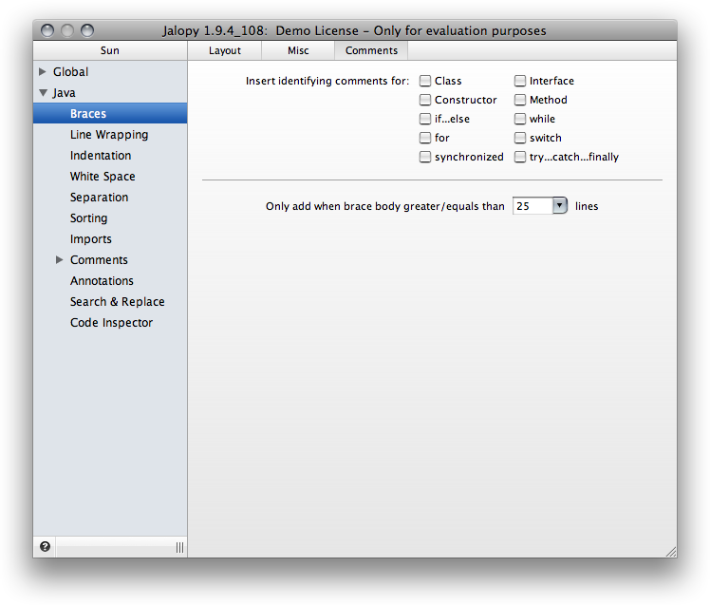The width and height of the screenshot is (710, 605).
Task: Click the Sun profile header
Action: coord(110,51)
